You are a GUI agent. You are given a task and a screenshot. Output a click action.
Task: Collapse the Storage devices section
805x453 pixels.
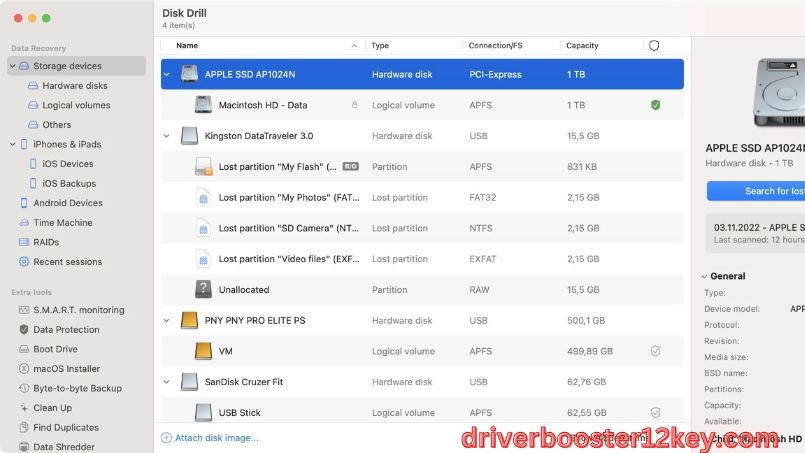point(12,66)
